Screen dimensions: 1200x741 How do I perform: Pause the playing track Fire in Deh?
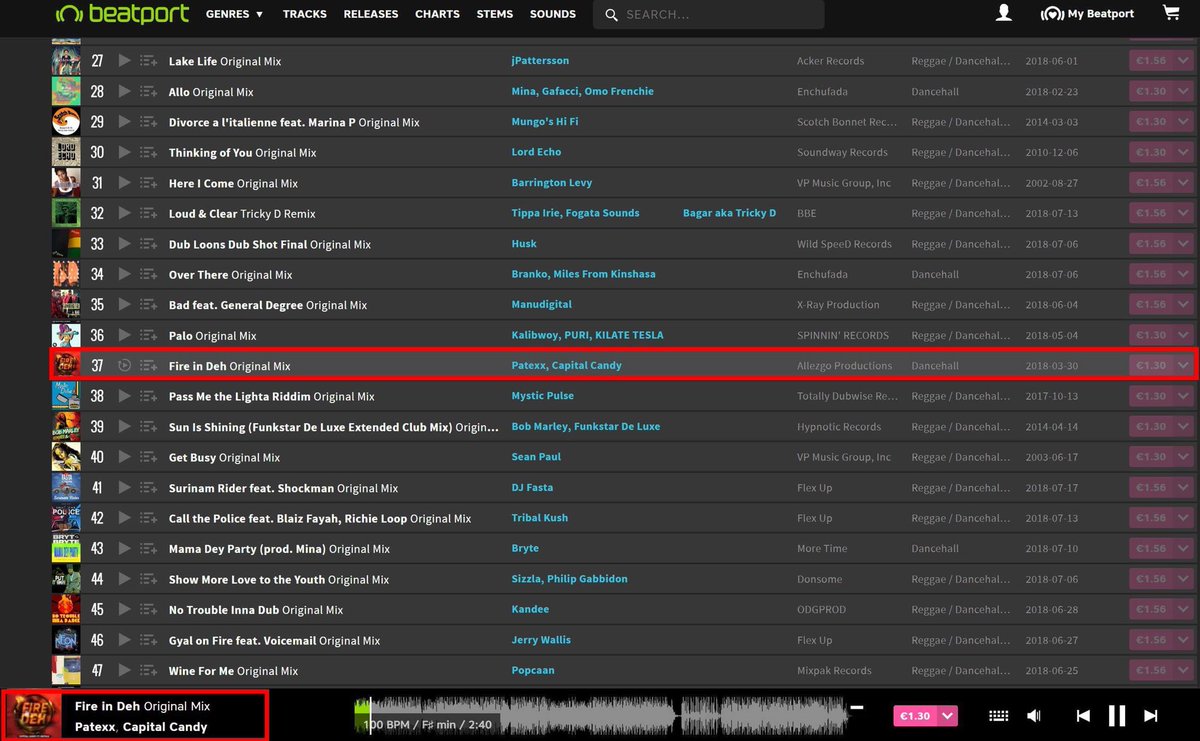coord(1117,715)
